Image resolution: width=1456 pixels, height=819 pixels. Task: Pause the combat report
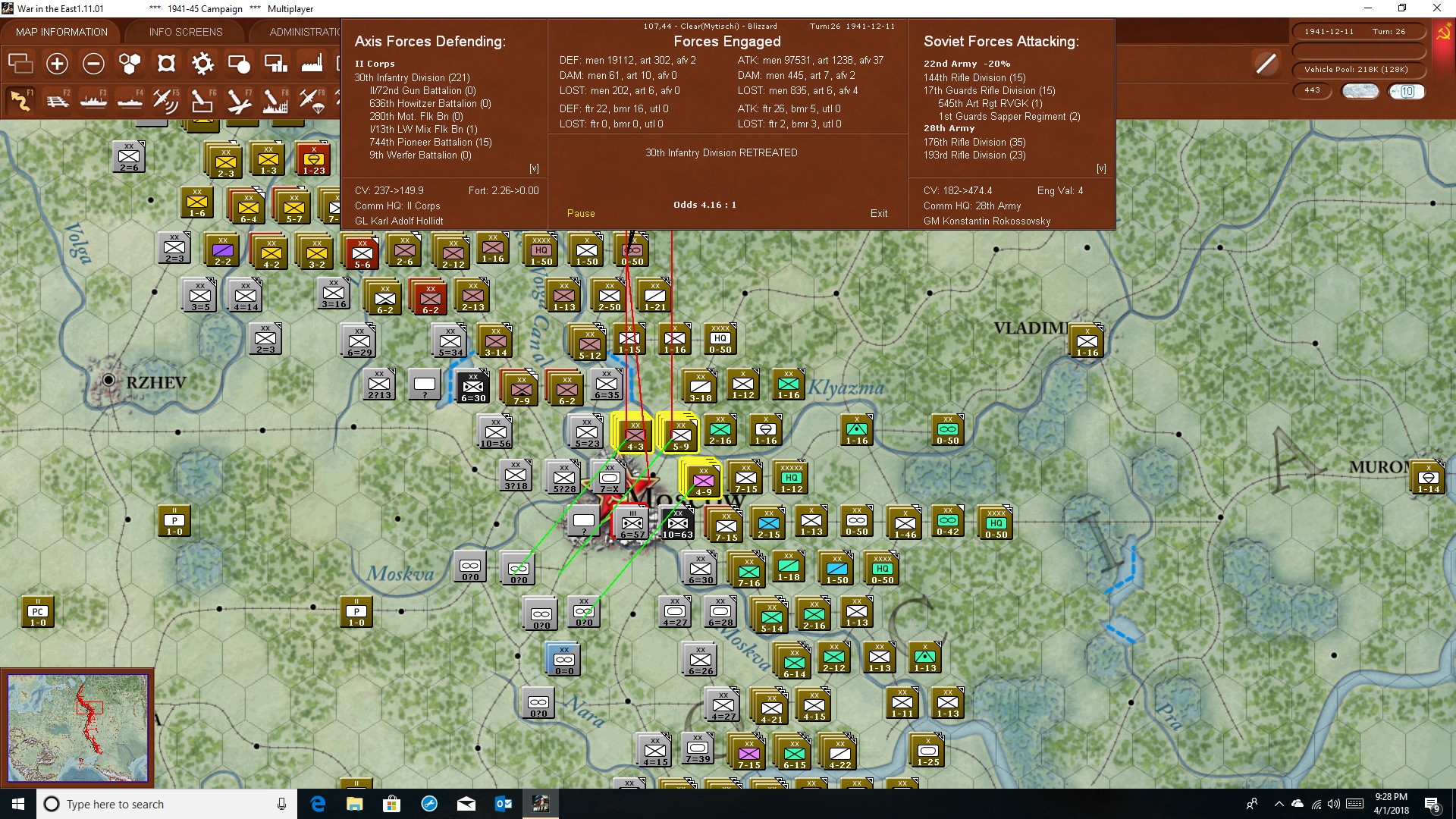(581, 214)
